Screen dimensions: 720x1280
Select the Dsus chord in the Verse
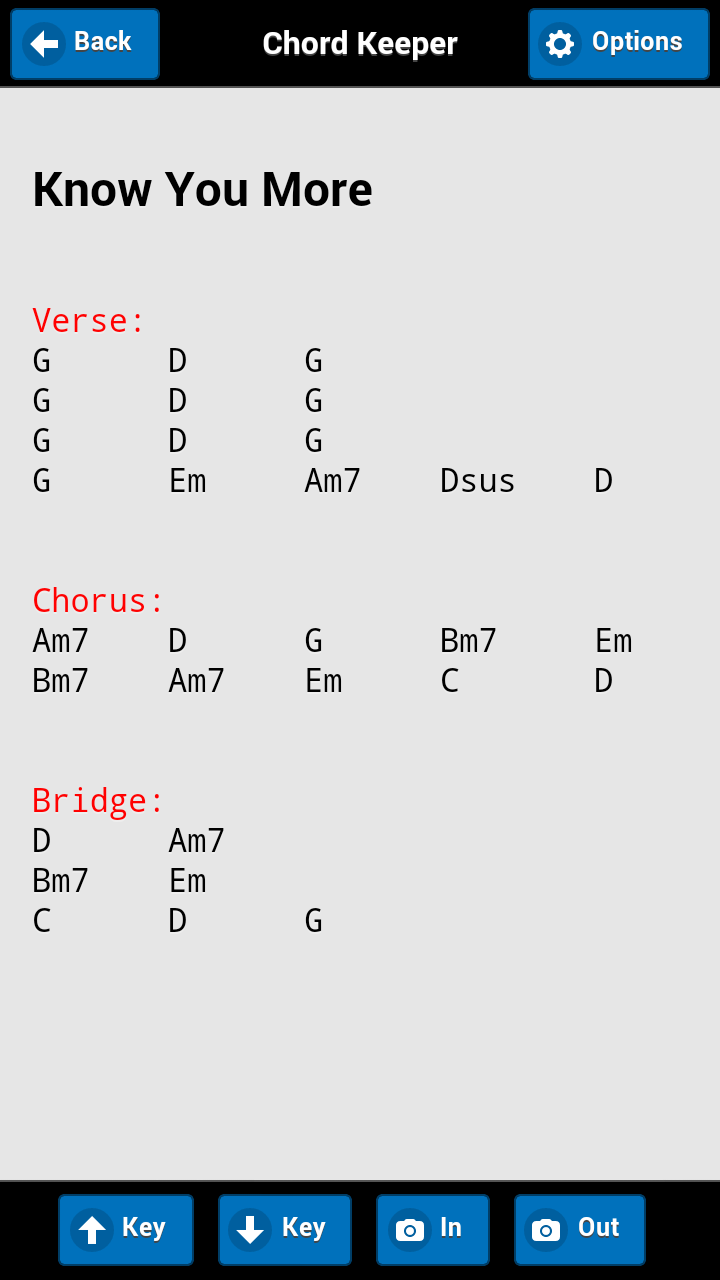477,480
